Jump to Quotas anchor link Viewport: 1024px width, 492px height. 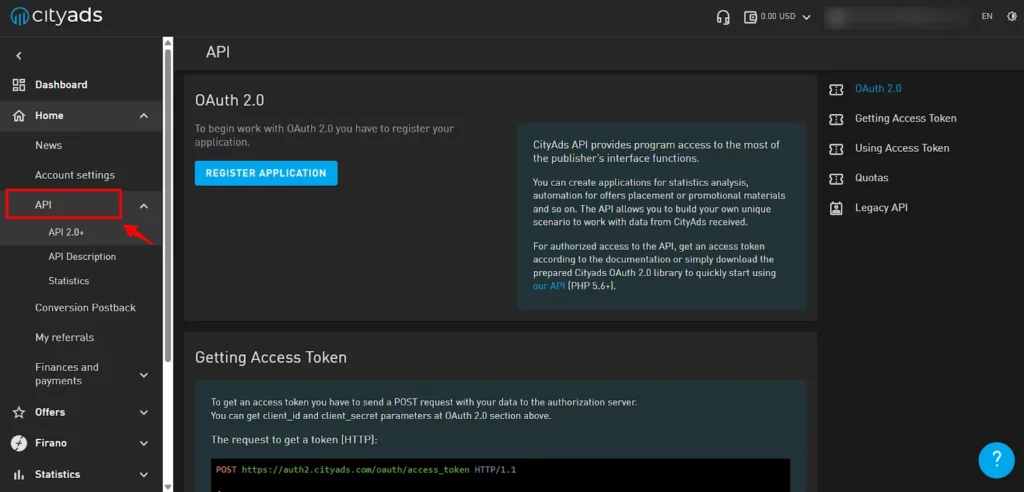coord(872,178)
